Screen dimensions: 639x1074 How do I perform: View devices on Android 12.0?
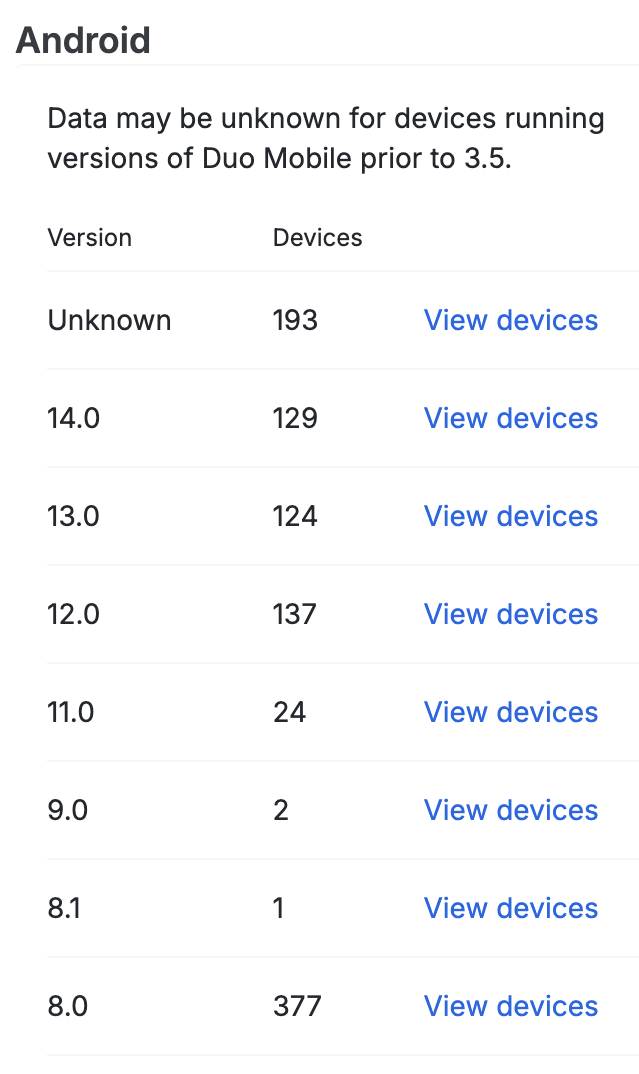point(510,614)
